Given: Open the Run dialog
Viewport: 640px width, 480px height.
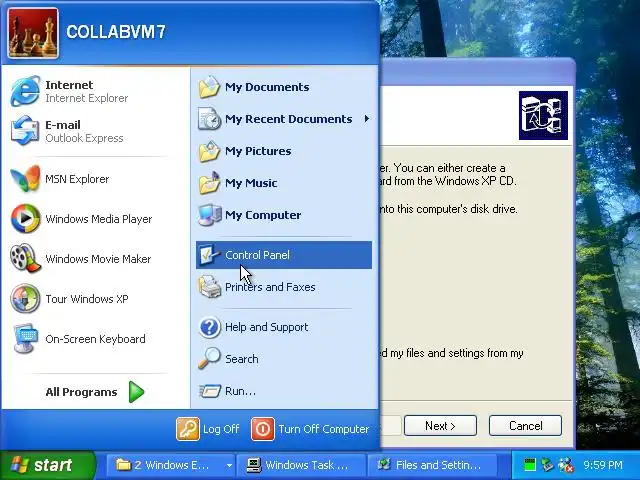Looking at the screenshot, I should click(x=284, y=391).
